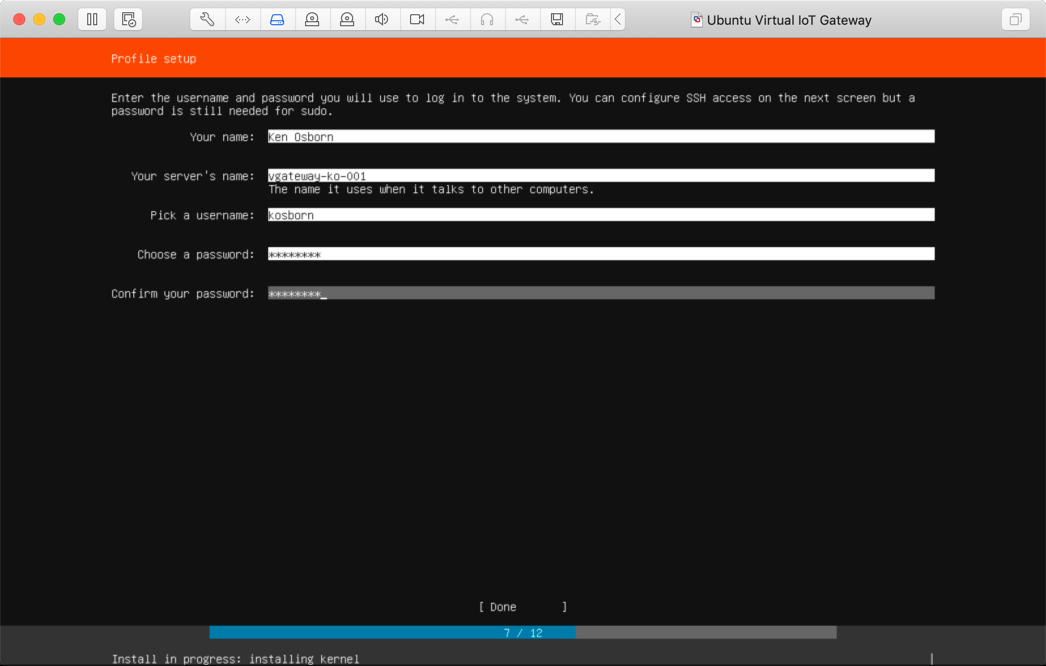Click the CD/DVD icon beside the sound icon

347,19
